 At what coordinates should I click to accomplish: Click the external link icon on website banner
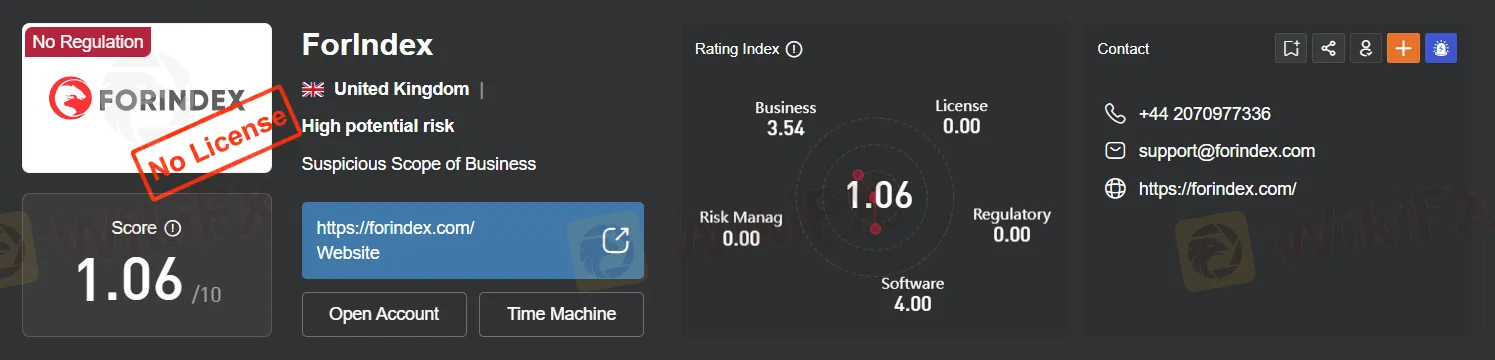tap(616, 241)
